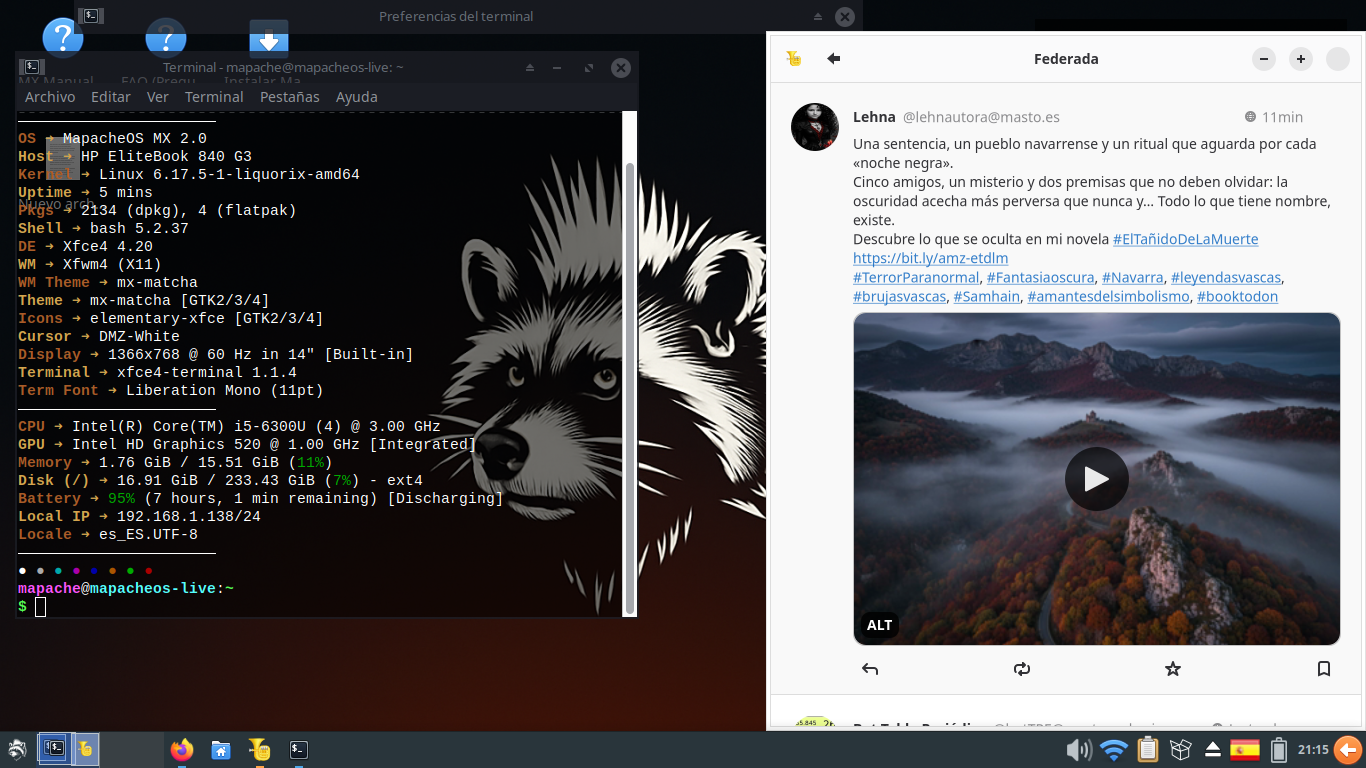Open the Archivo menu in terminal
The width and height of the screenshot is (1366, 768).
pyautogui.click(x=50, y=97)
